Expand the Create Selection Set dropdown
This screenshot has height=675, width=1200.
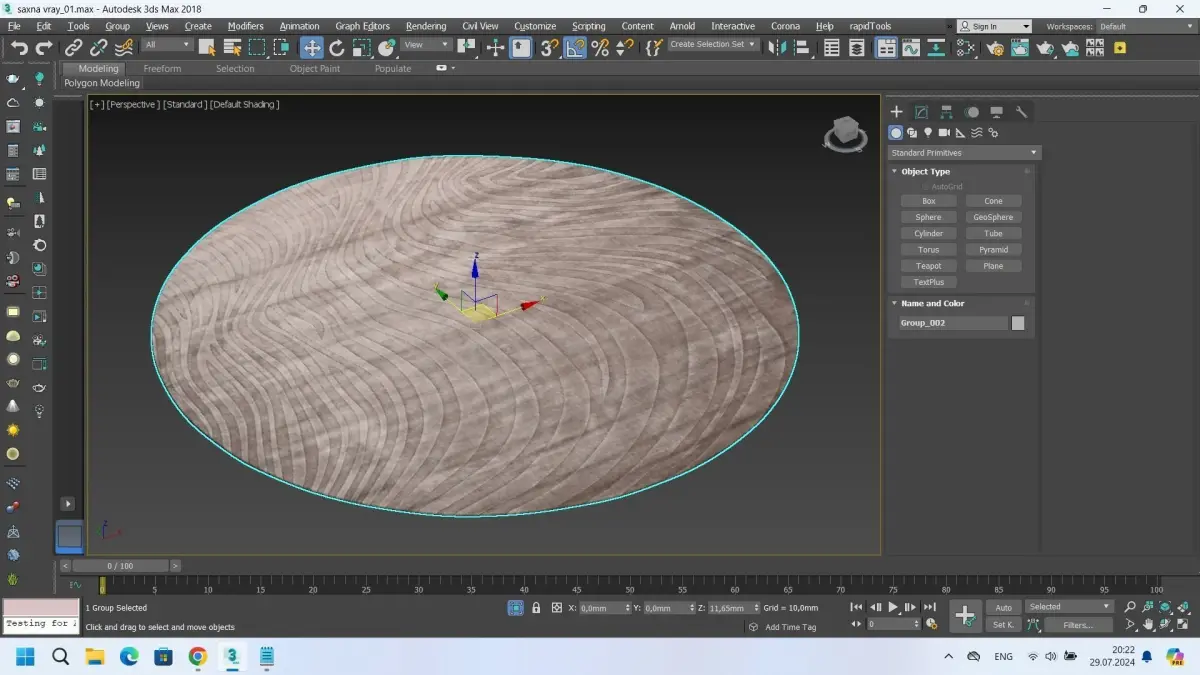713,45
